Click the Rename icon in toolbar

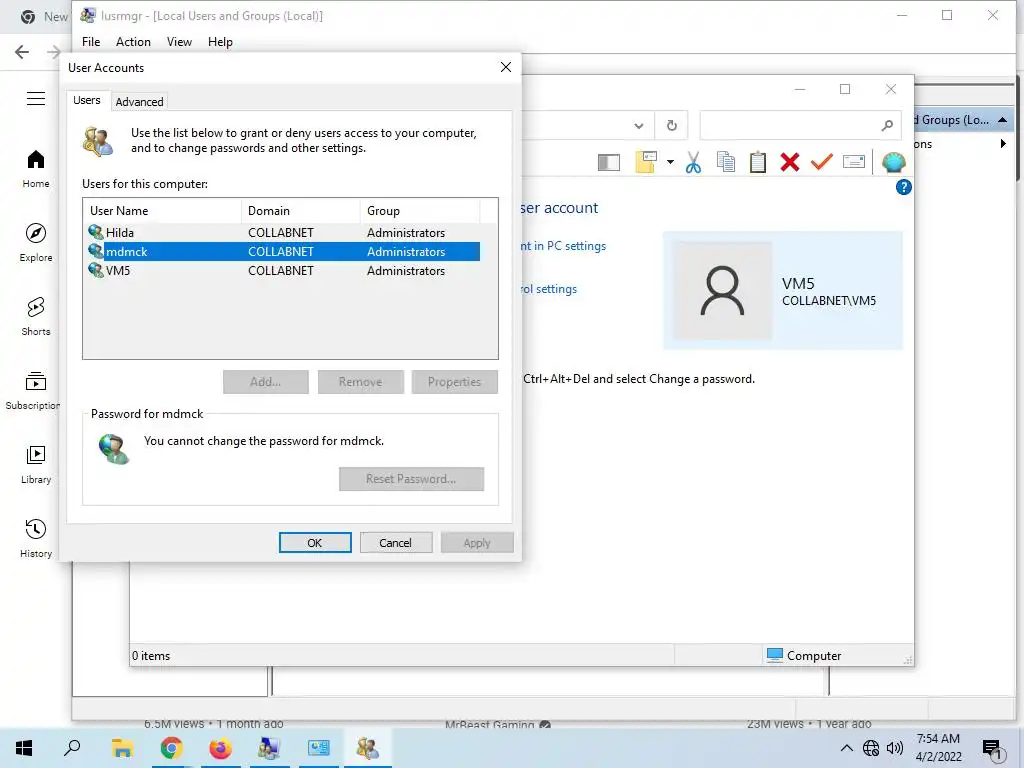(x=854, y=161)
